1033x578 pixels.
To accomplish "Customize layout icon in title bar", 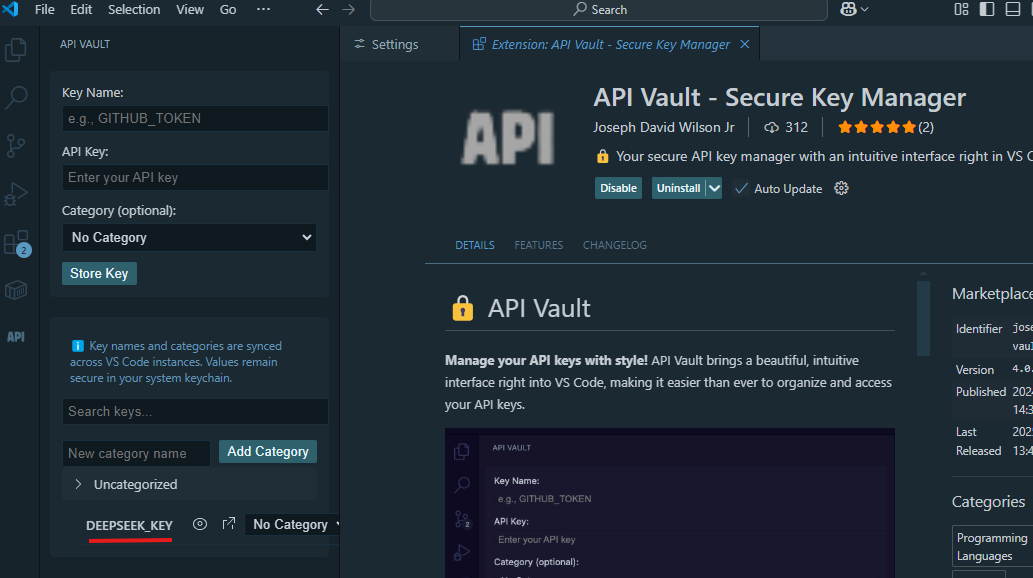I will pyautogui.click(x=962, y=9).
